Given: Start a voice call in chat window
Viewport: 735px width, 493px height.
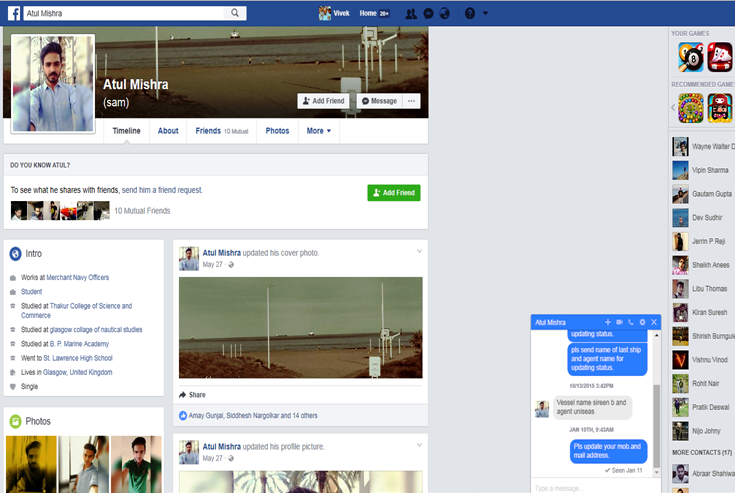Looking at the screenshot, I should pyautogui.click(x=631, y=322).
